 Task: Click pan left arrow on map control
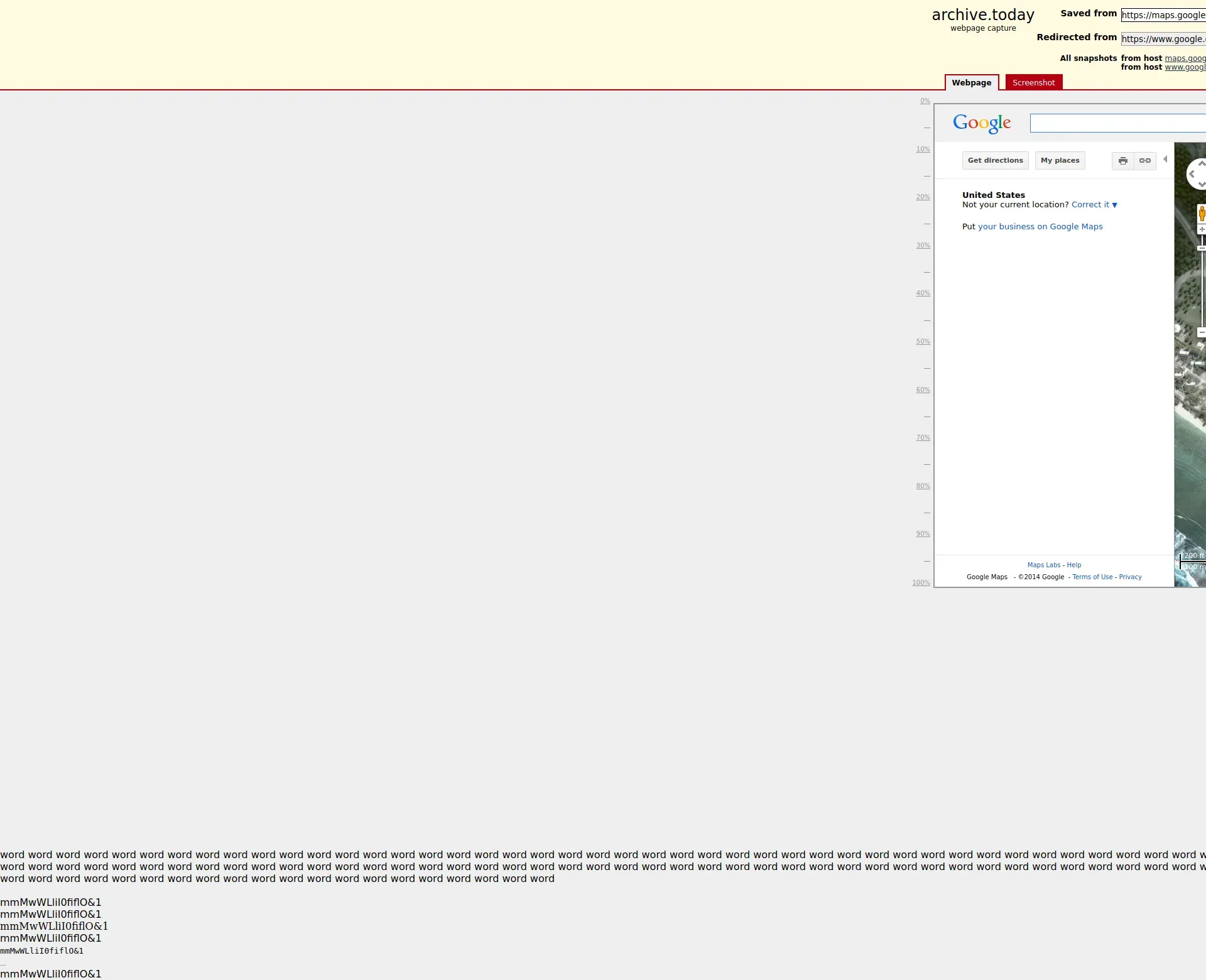tap(1192, 174)
